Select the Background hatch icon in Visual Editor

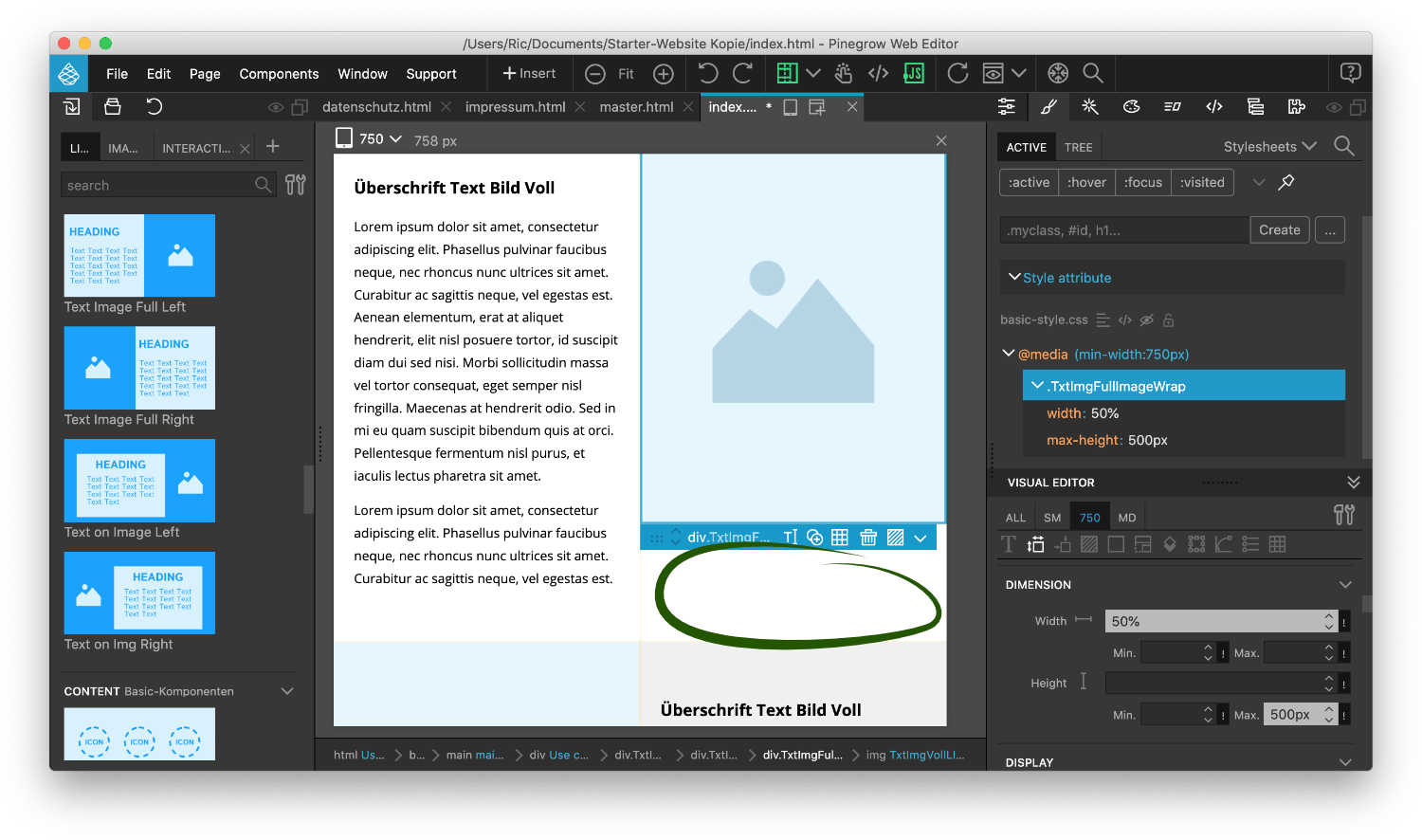click(1089, 544)
